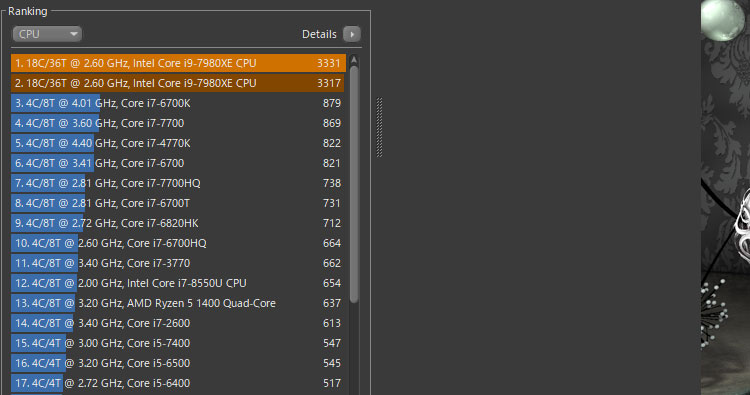Click the dotted panel splitter handle

point(379,127)
